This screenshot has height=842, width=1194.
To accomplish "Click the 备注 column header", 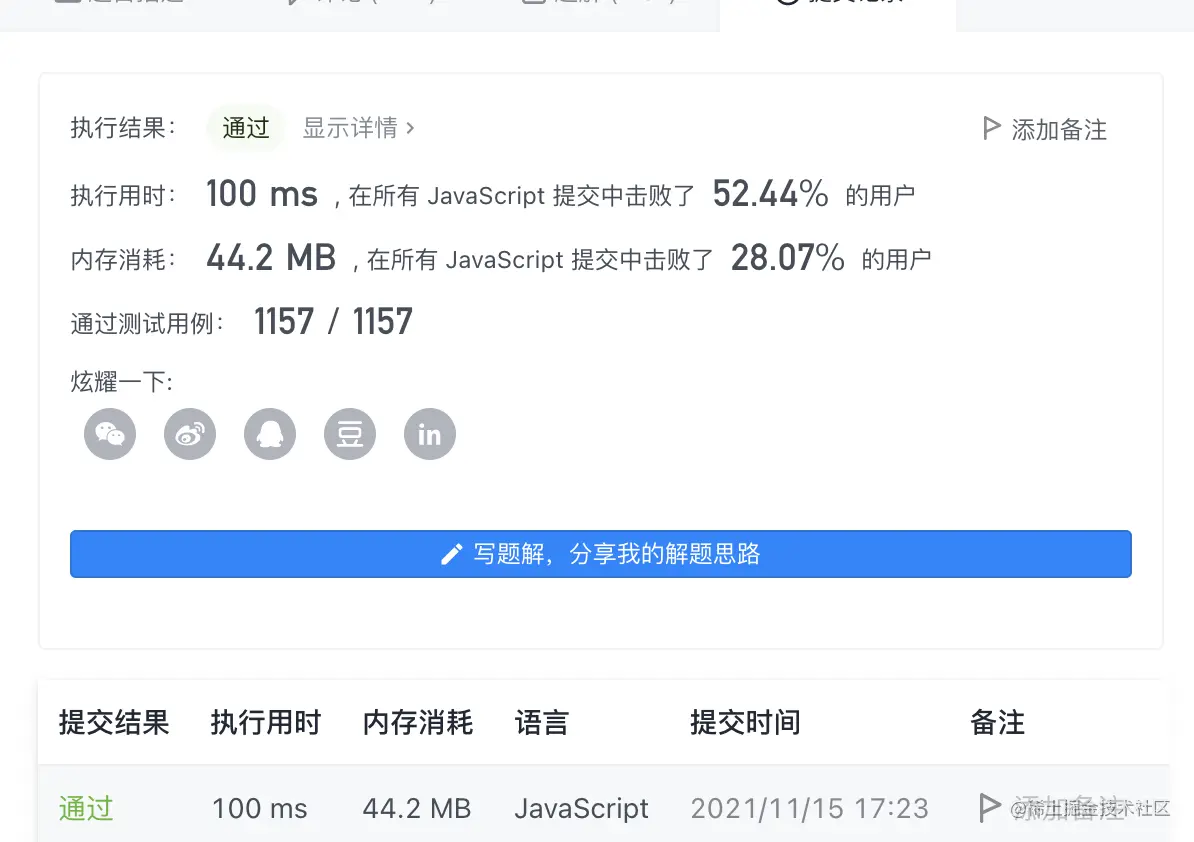I will tap(998, 722).
